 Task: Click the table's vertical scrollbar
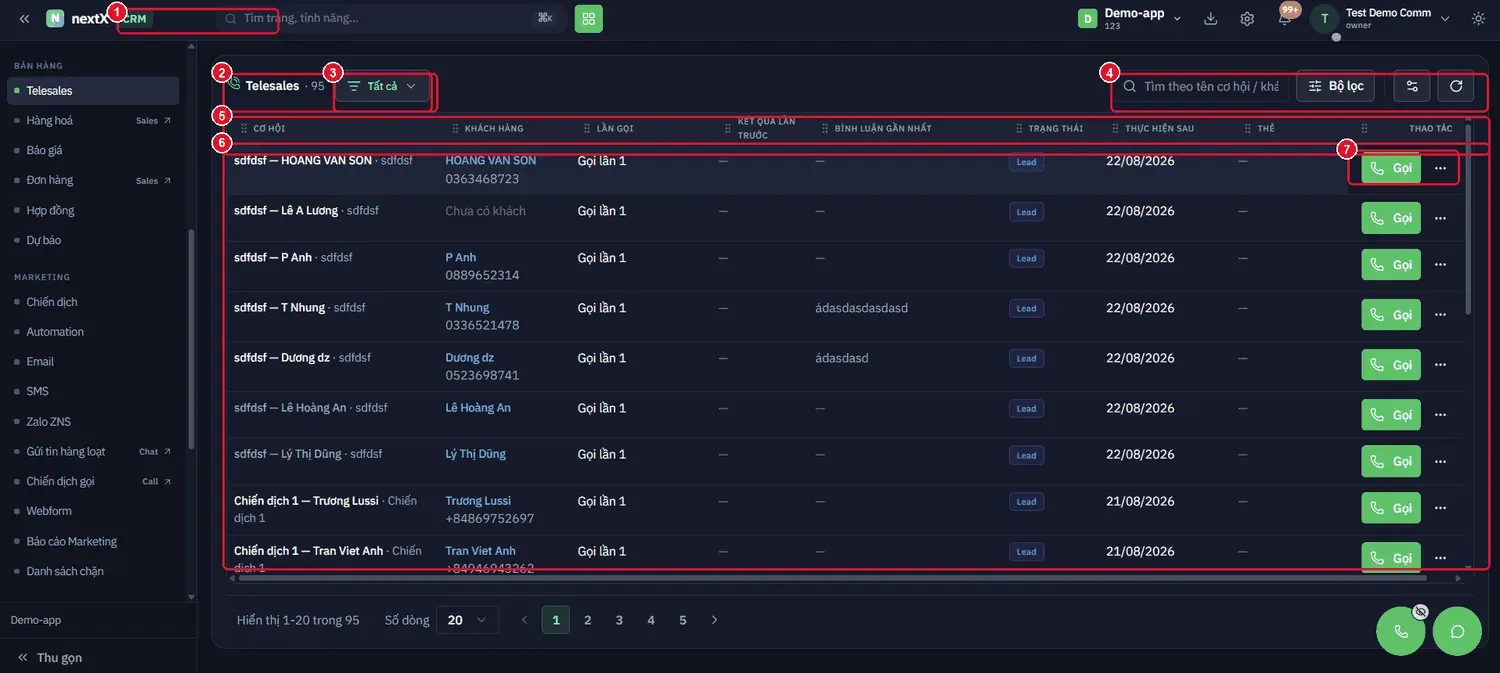tap(1468, 220)
